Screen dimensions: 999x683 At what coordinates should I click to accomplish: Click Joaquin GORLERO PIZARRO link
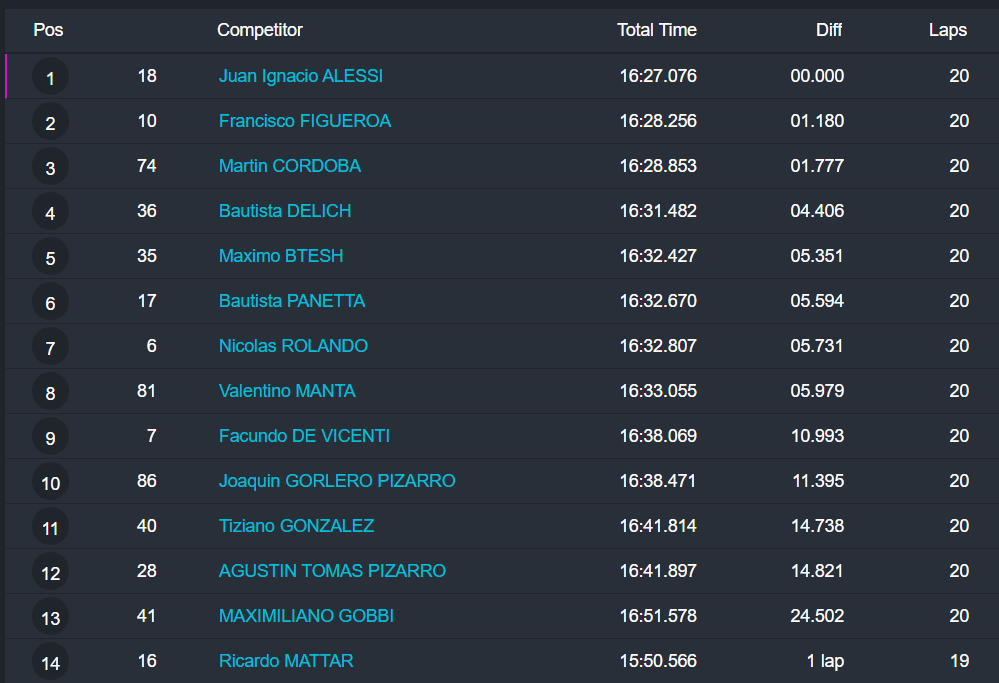pyautogui.click(x=336, y=481)
